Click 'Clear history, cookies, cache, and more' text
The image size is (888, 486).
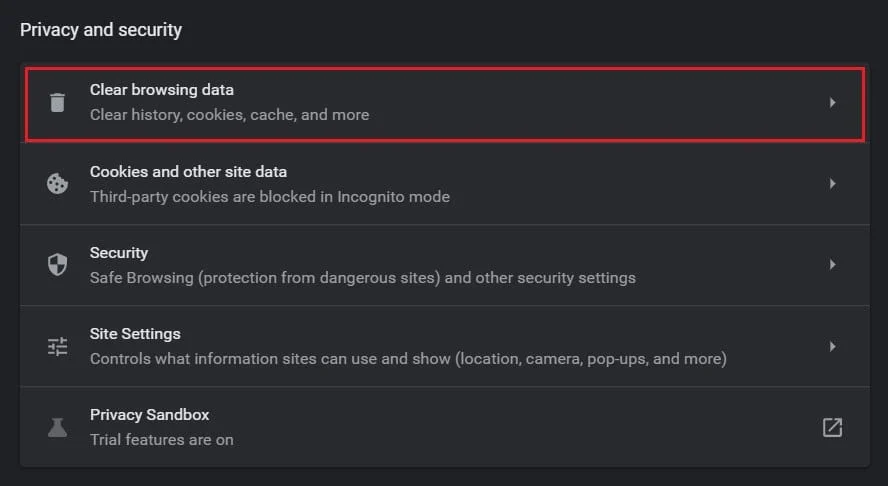point(229,115)
